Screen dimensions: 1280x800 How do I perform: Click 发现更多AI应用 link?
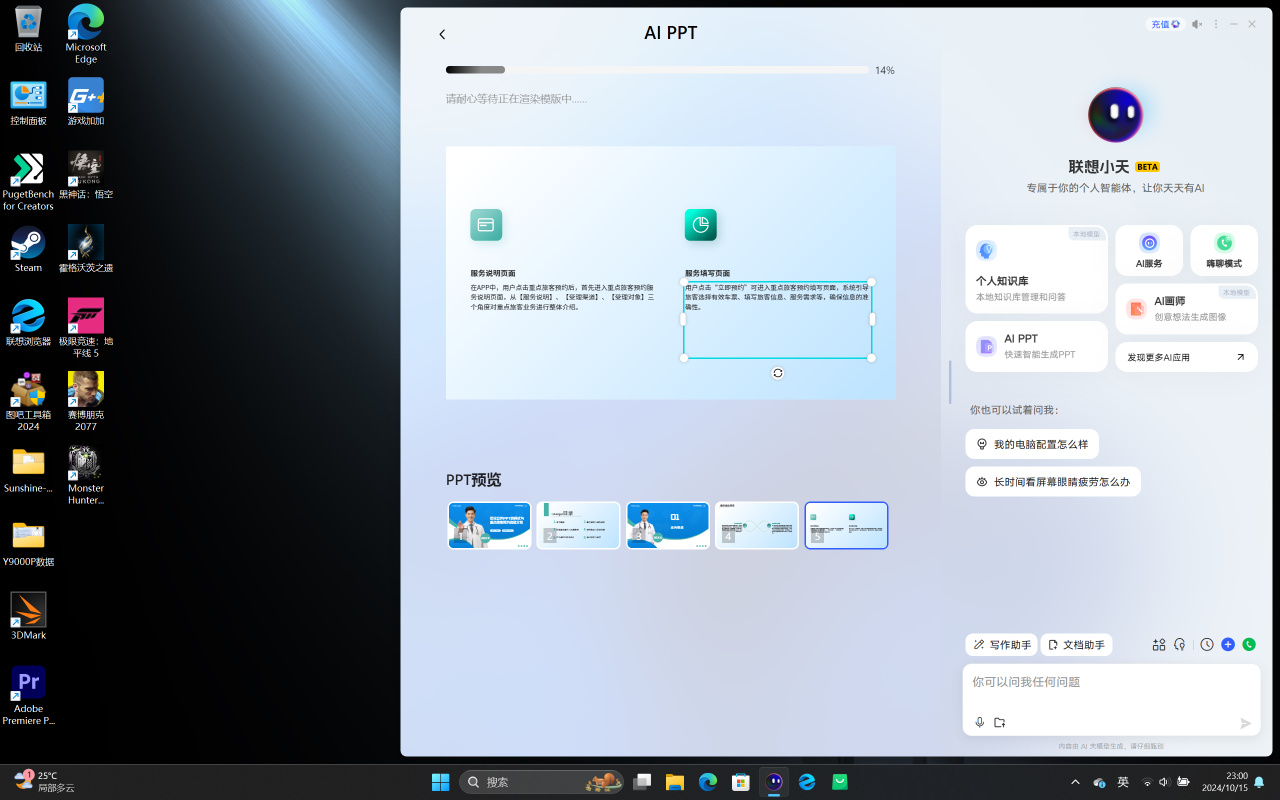(x=1186, y=357)
